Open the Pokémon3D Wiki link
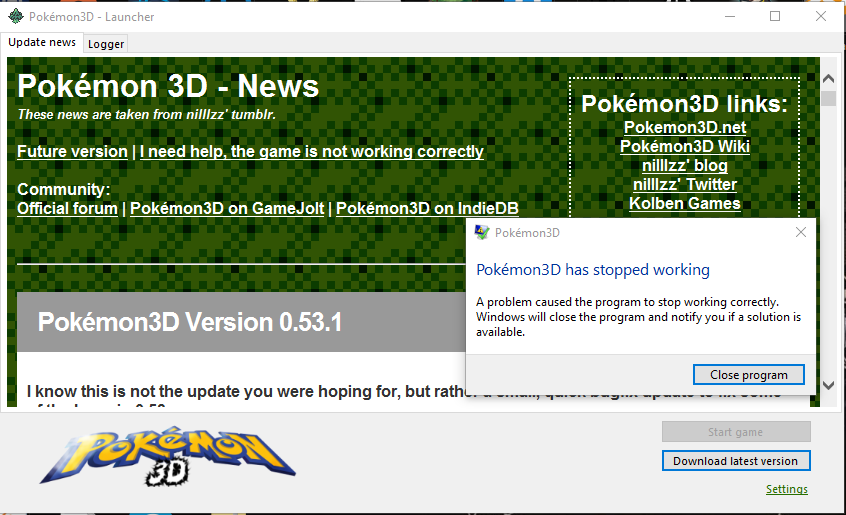This screenshot has width=846, height=515. click(685, 146)
